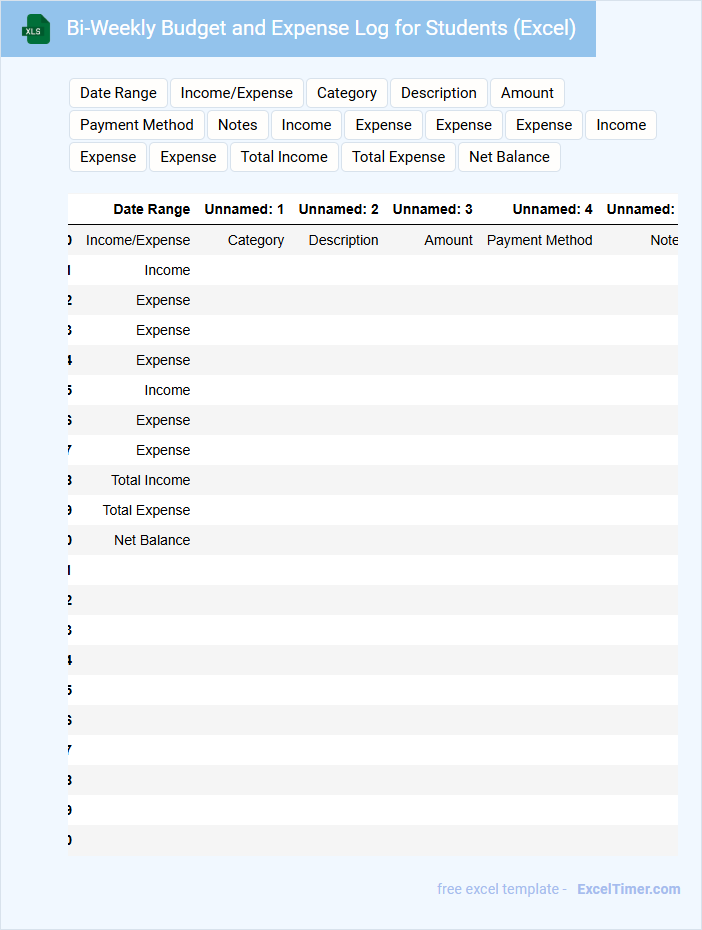This screenshot has height=930, width=702.
Task: Select the Income/Expense tag
Action: click(x=237, y=93)
